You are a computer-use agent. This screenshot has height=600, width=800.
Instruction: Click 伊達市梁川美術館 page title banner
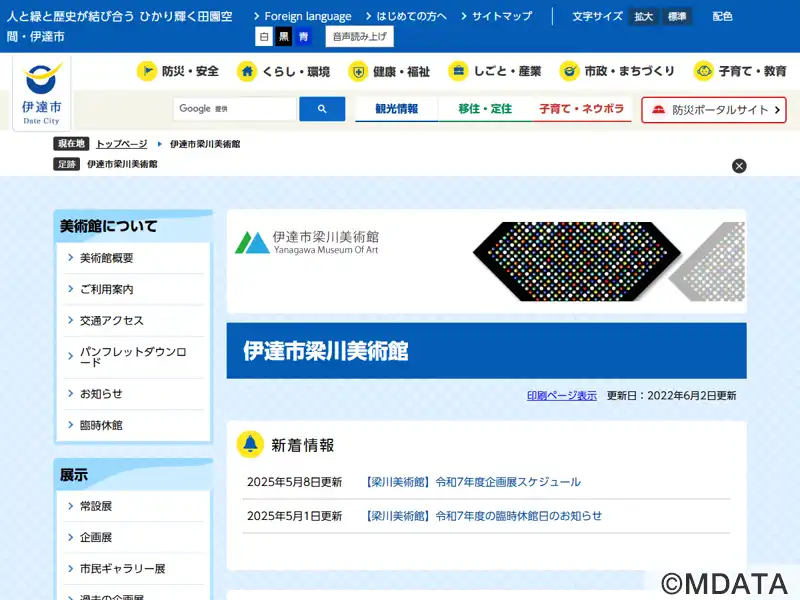click(486, 351)
